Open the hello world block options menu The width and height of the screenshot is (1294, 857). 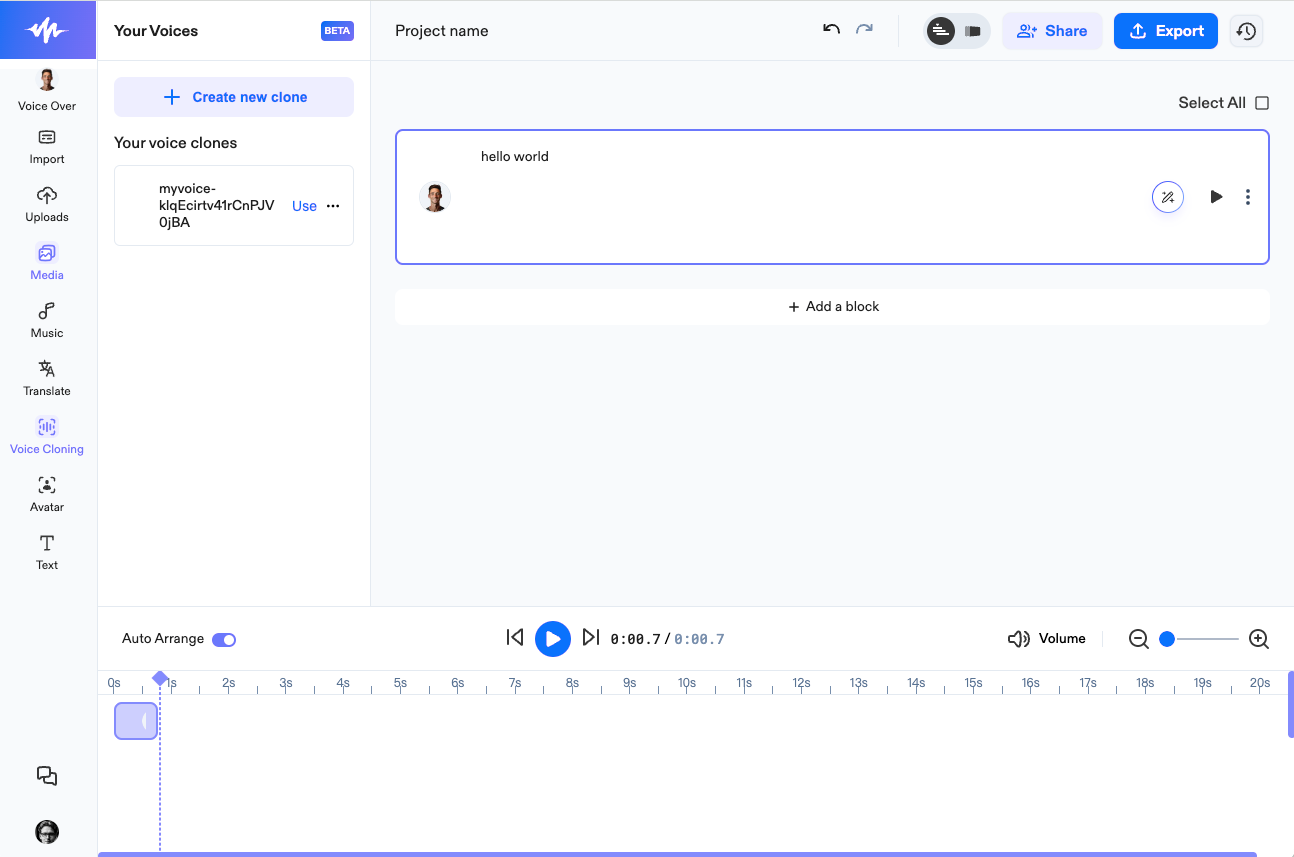pos(1247,197)
